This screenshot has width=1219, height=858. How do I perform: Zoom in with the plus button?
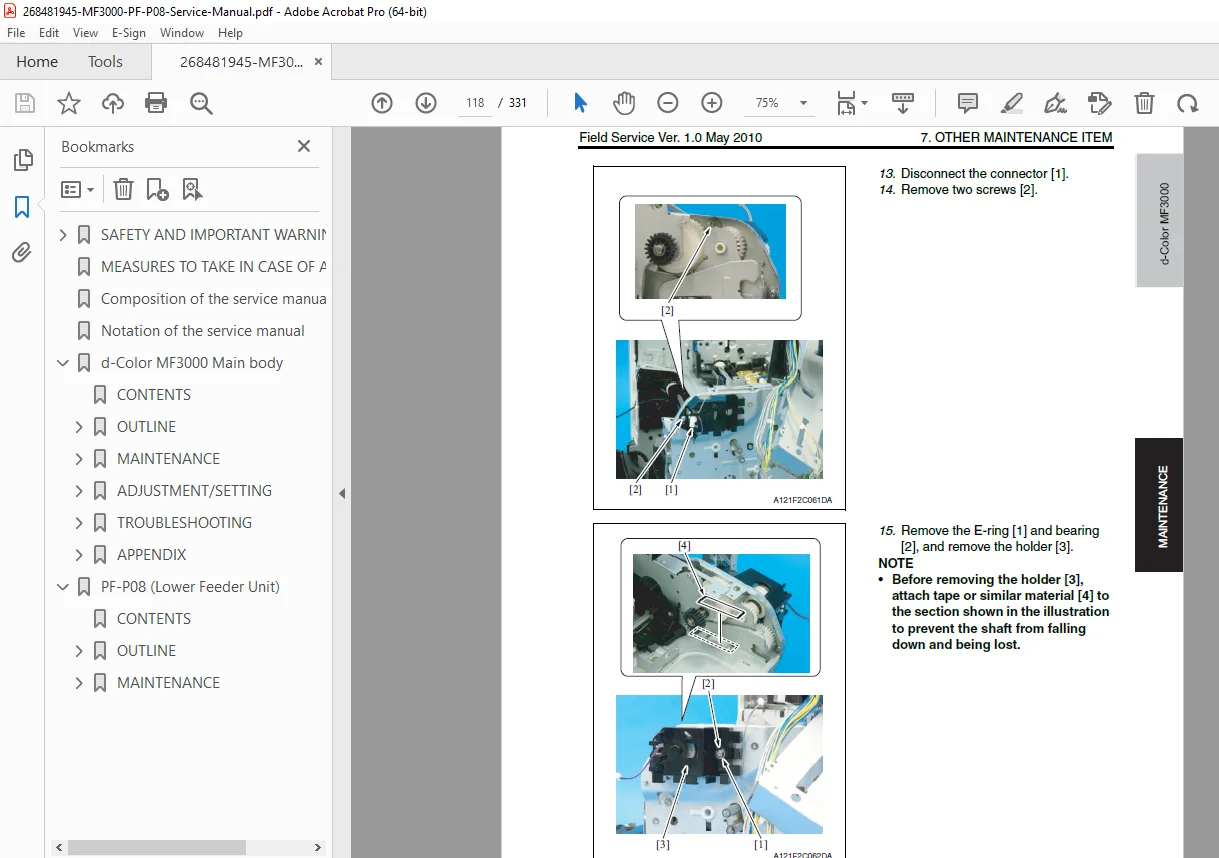[712, 103]
